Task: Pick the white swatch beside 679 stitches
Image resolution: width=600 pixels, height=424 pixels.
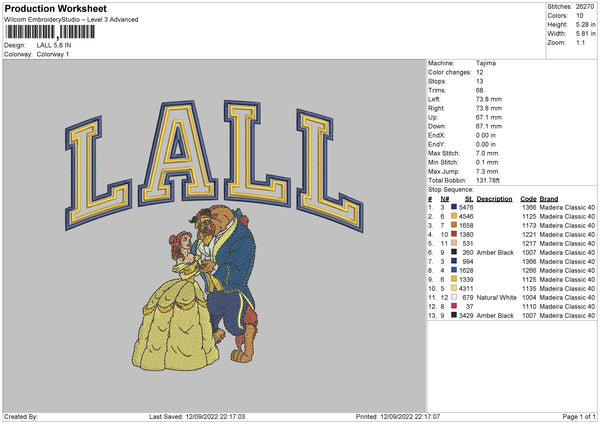Action: tap(454, 297)
